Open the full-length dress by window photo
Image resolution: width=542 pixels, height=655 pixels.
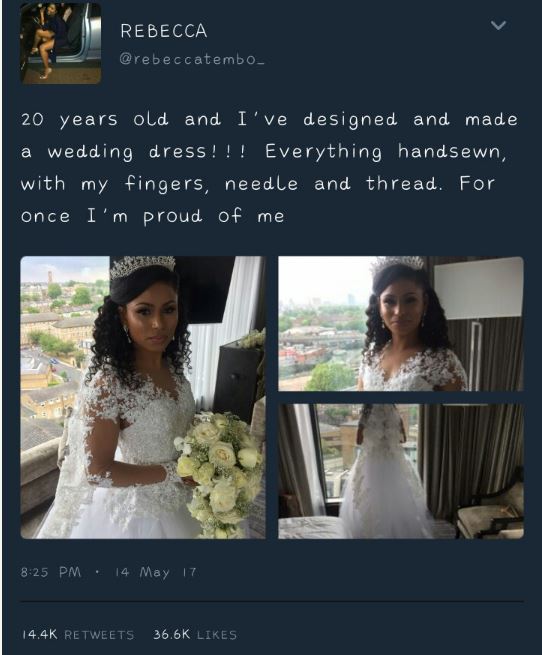point(401,471)
